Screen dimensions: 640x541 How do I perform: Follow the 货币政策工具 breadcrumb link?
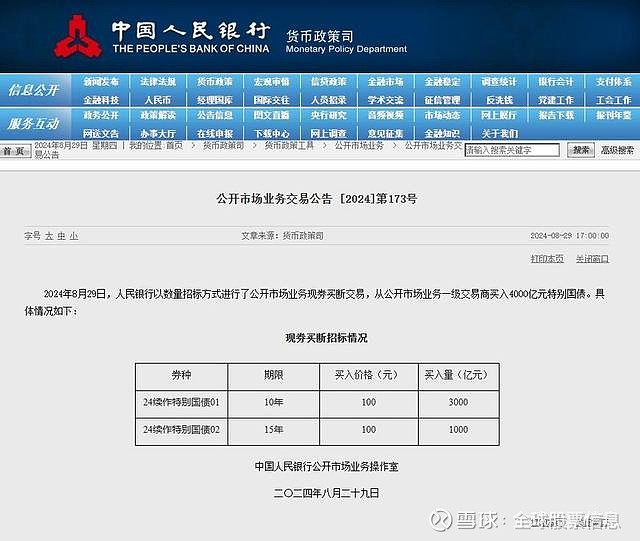(289, 146)
